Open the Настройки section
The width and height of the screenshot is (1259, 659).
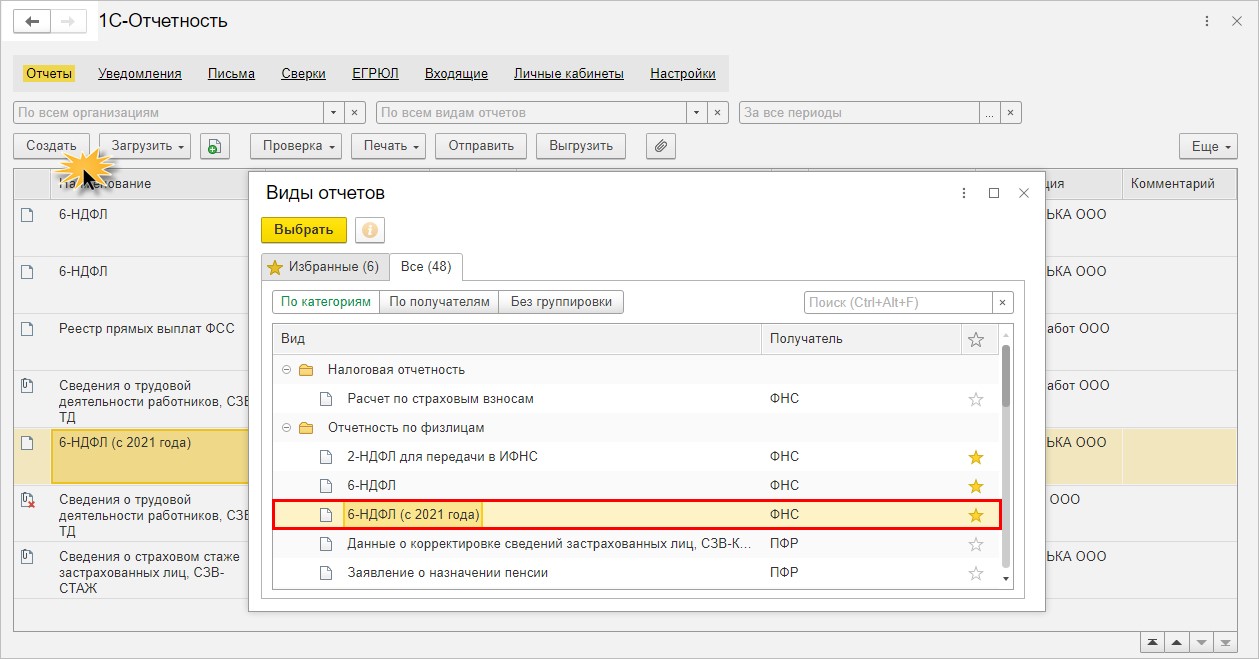(683, 73)
